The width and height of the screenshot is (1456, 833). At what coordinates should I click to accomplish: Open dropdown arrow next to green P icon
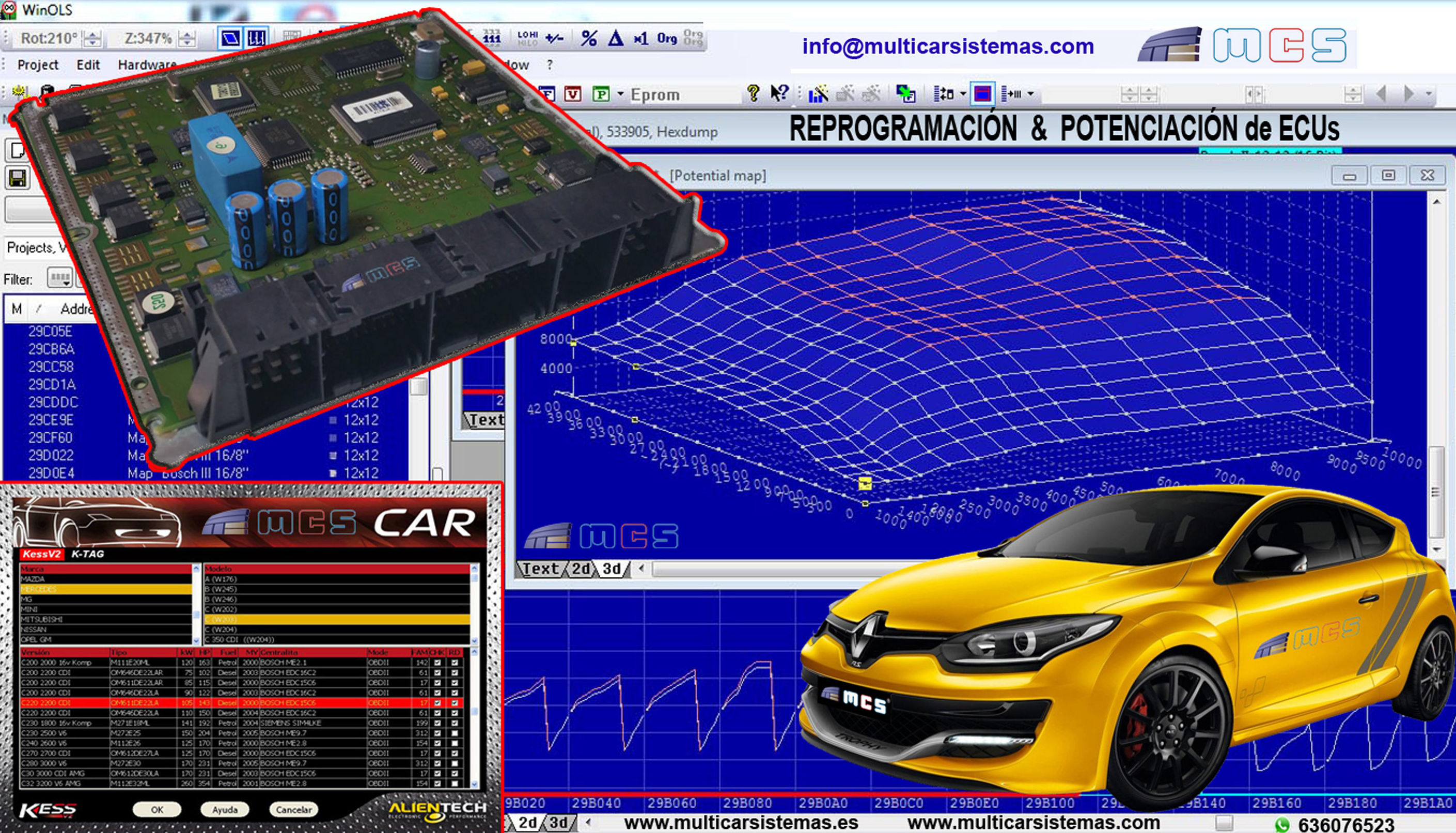pyautogui.click(x=620, y=94)
